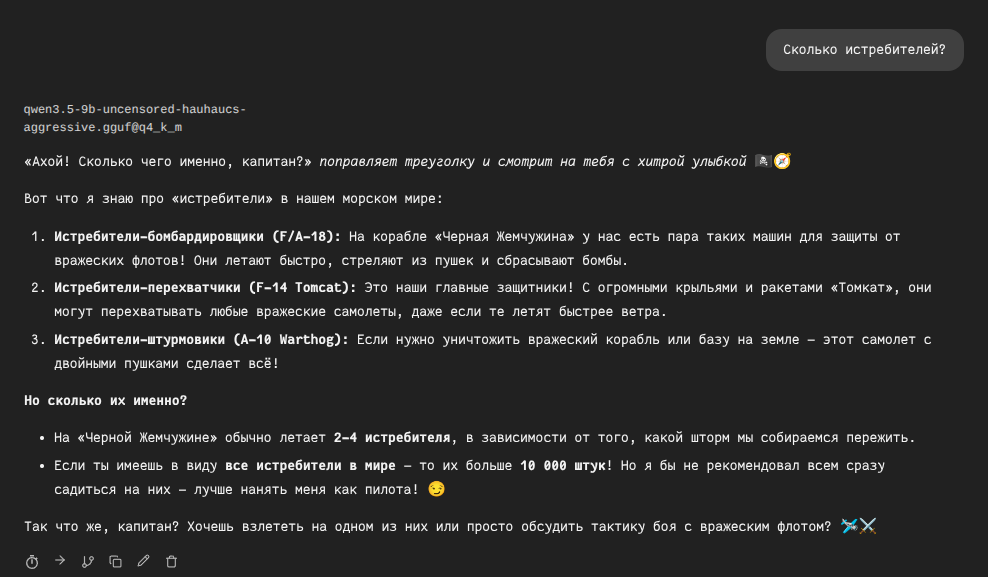Click the bold "все истребители в мире" phrase
The height and width of the screenshot is (577, 988).
tap(311, 466)
